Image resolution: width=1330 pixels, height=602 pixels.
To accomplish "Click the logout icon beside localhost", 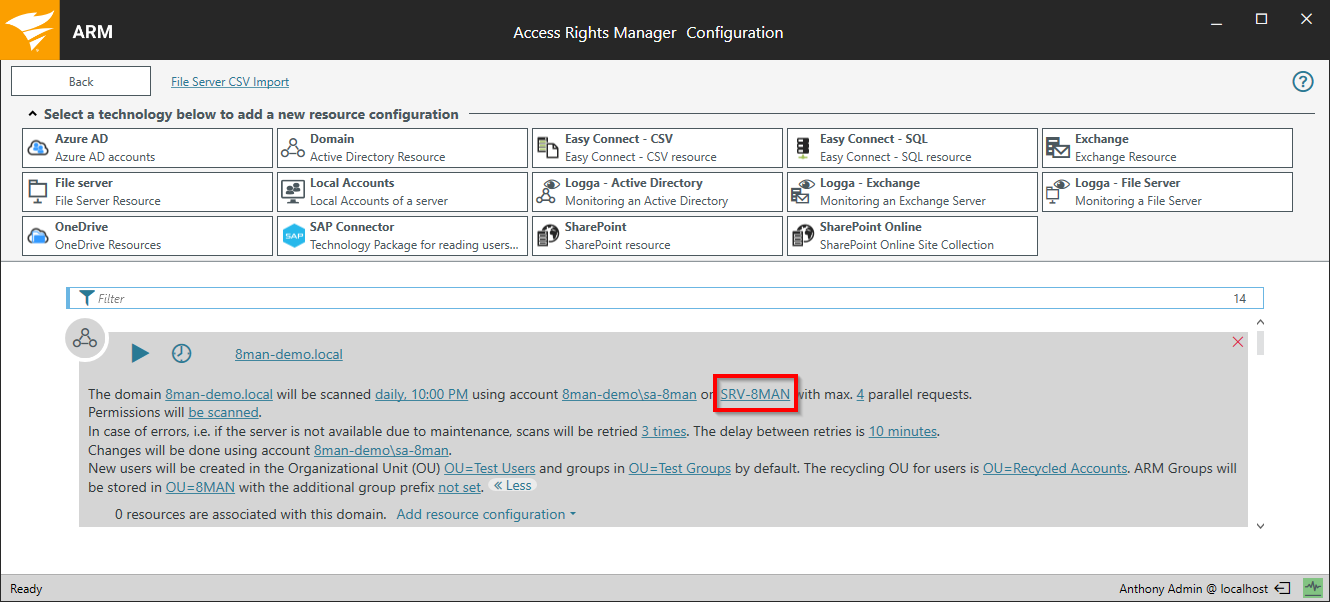I will [x=1284, y=588].
